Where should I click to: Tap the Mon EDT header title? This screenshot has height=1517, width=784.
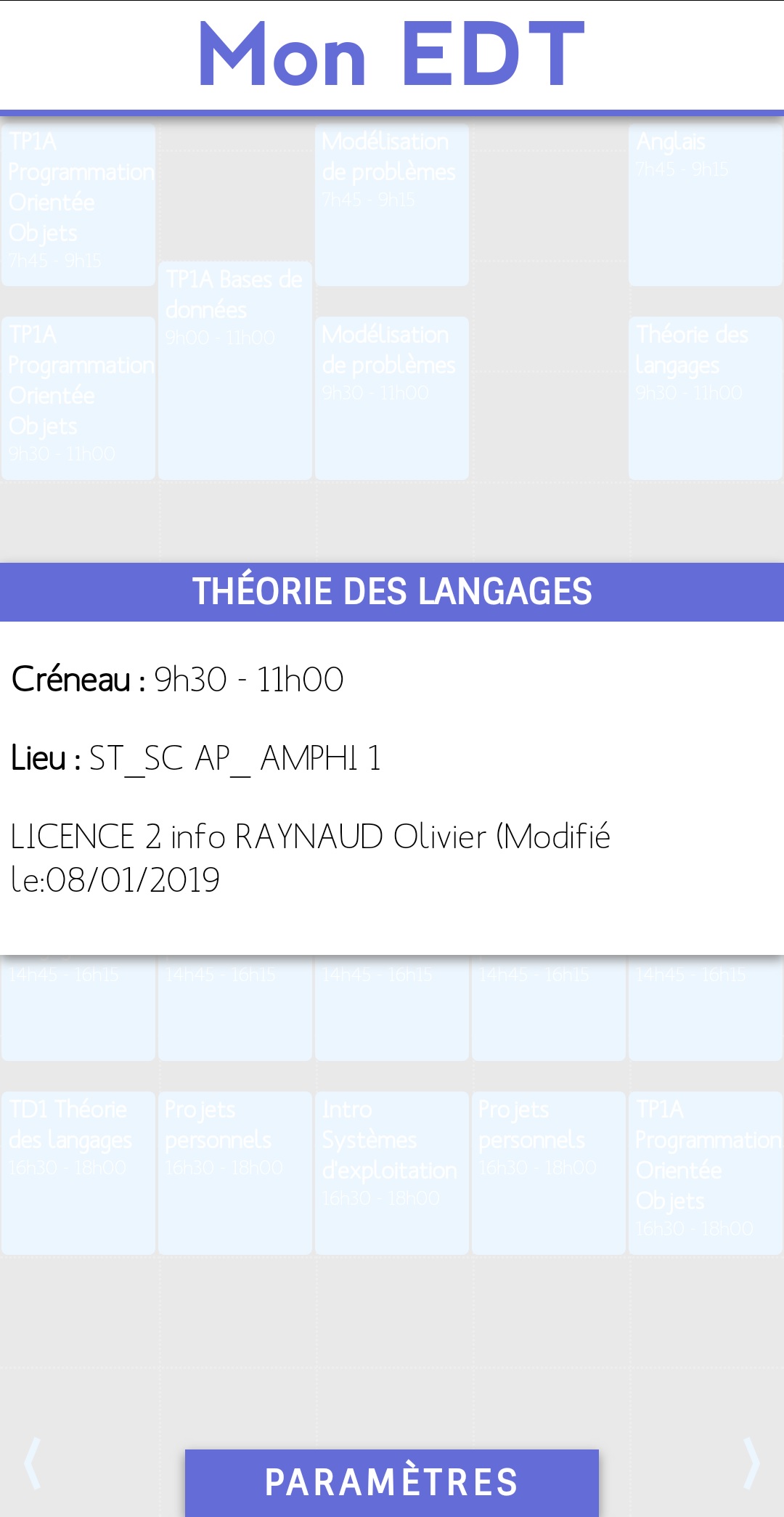tap(392, 54)
